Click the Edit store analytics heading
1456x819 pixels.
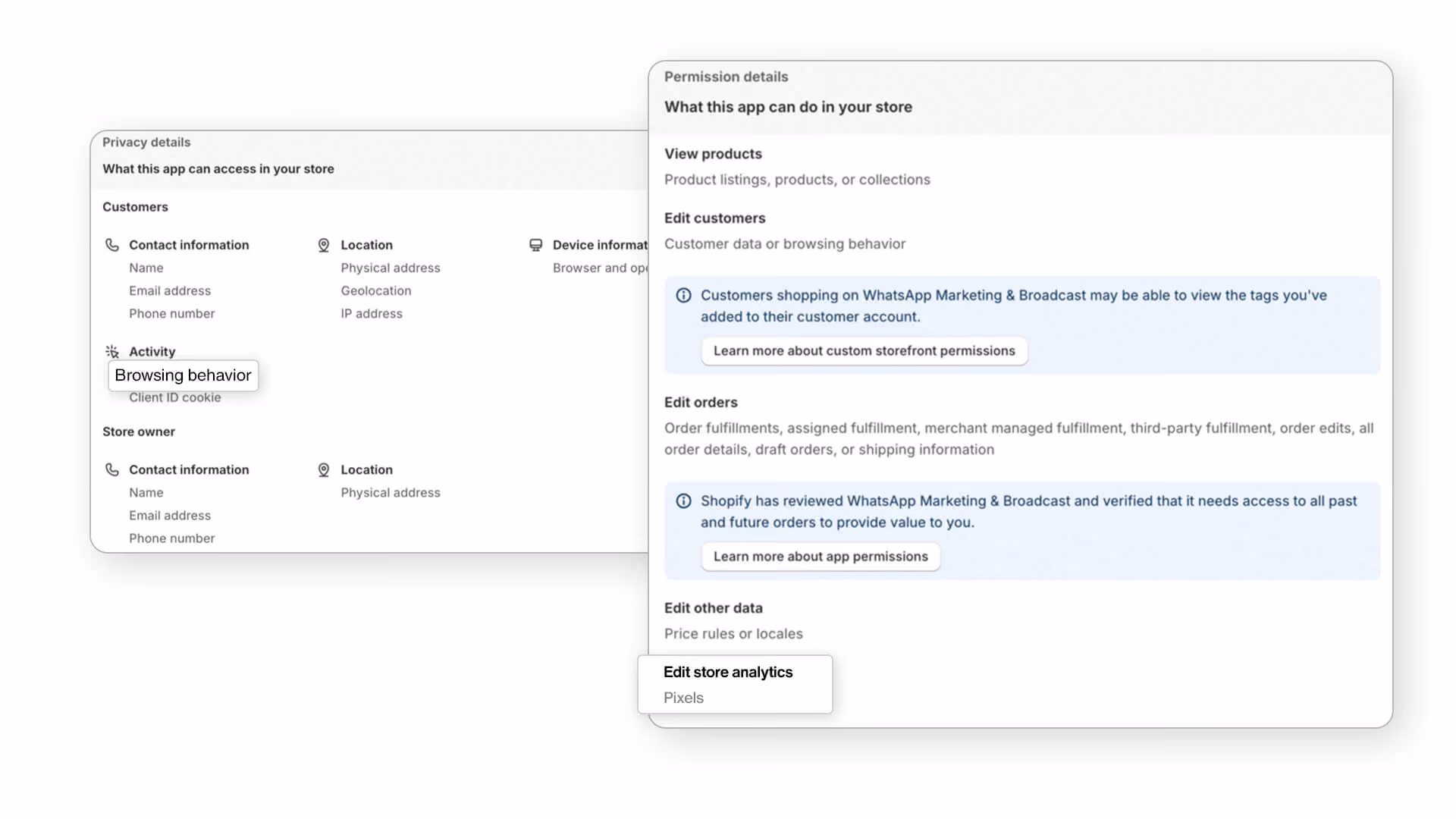pyautogui.click(x=728, y=672)
